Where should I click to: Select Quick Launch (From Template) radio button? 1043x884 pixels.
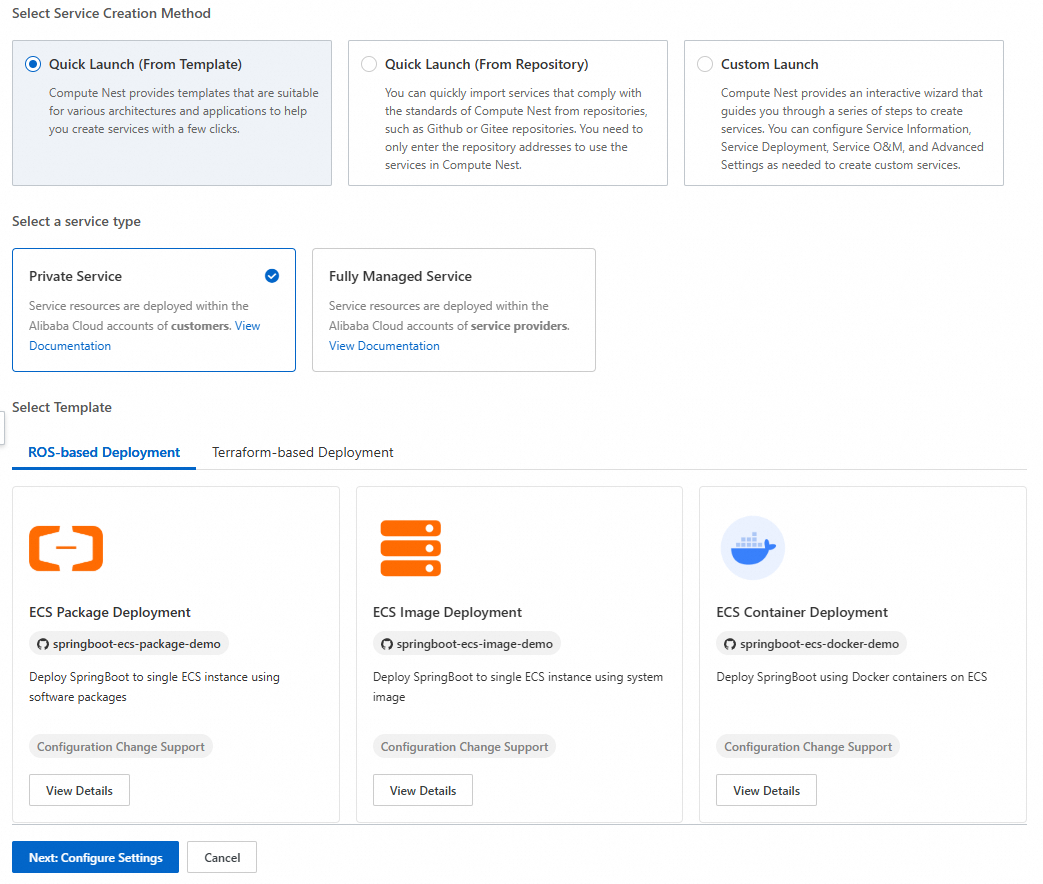tap(33, 64)
